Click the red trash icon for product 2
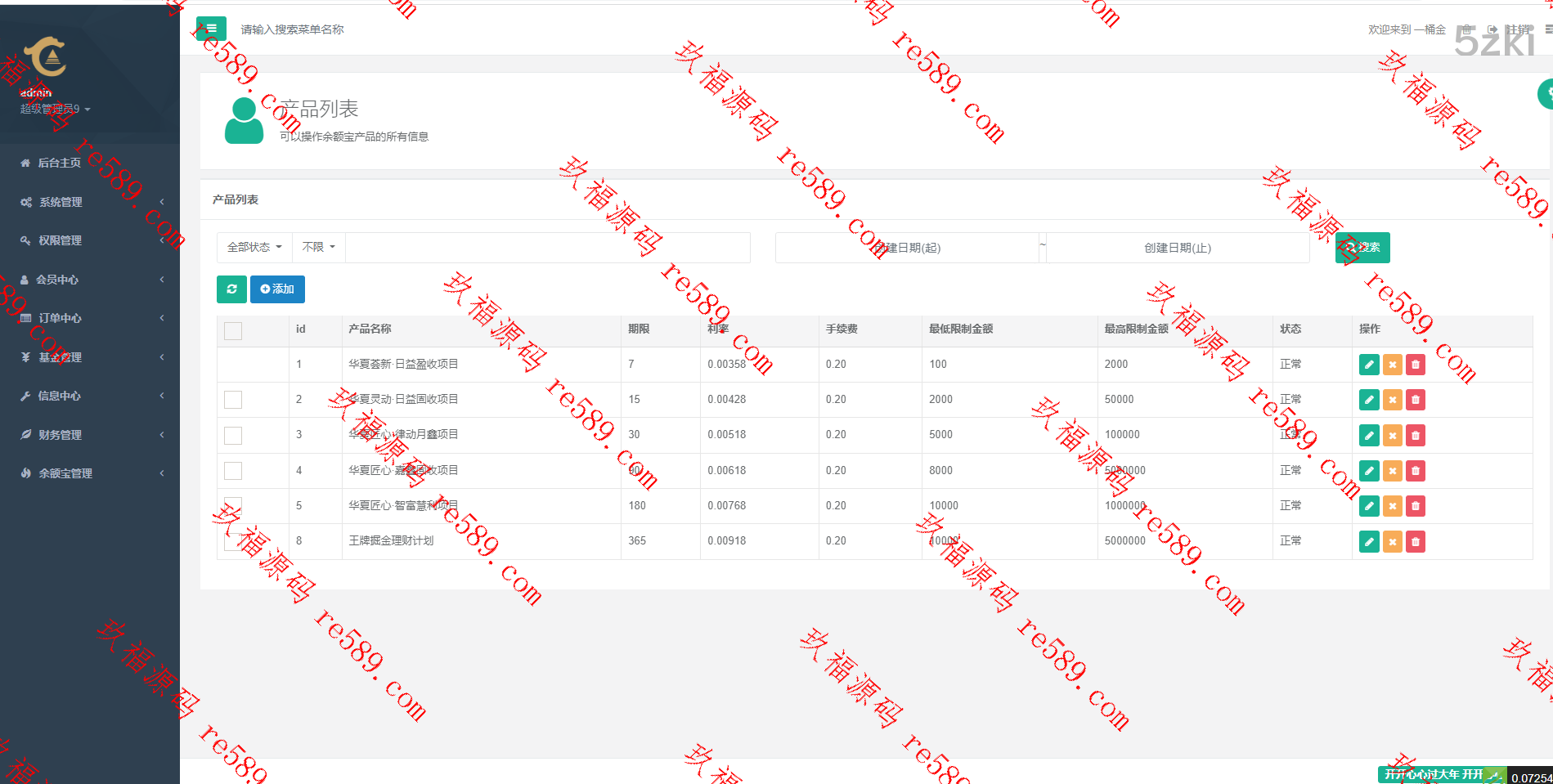The height and width of the screenshot is (784, 1553). click(x=1415, y=400)
